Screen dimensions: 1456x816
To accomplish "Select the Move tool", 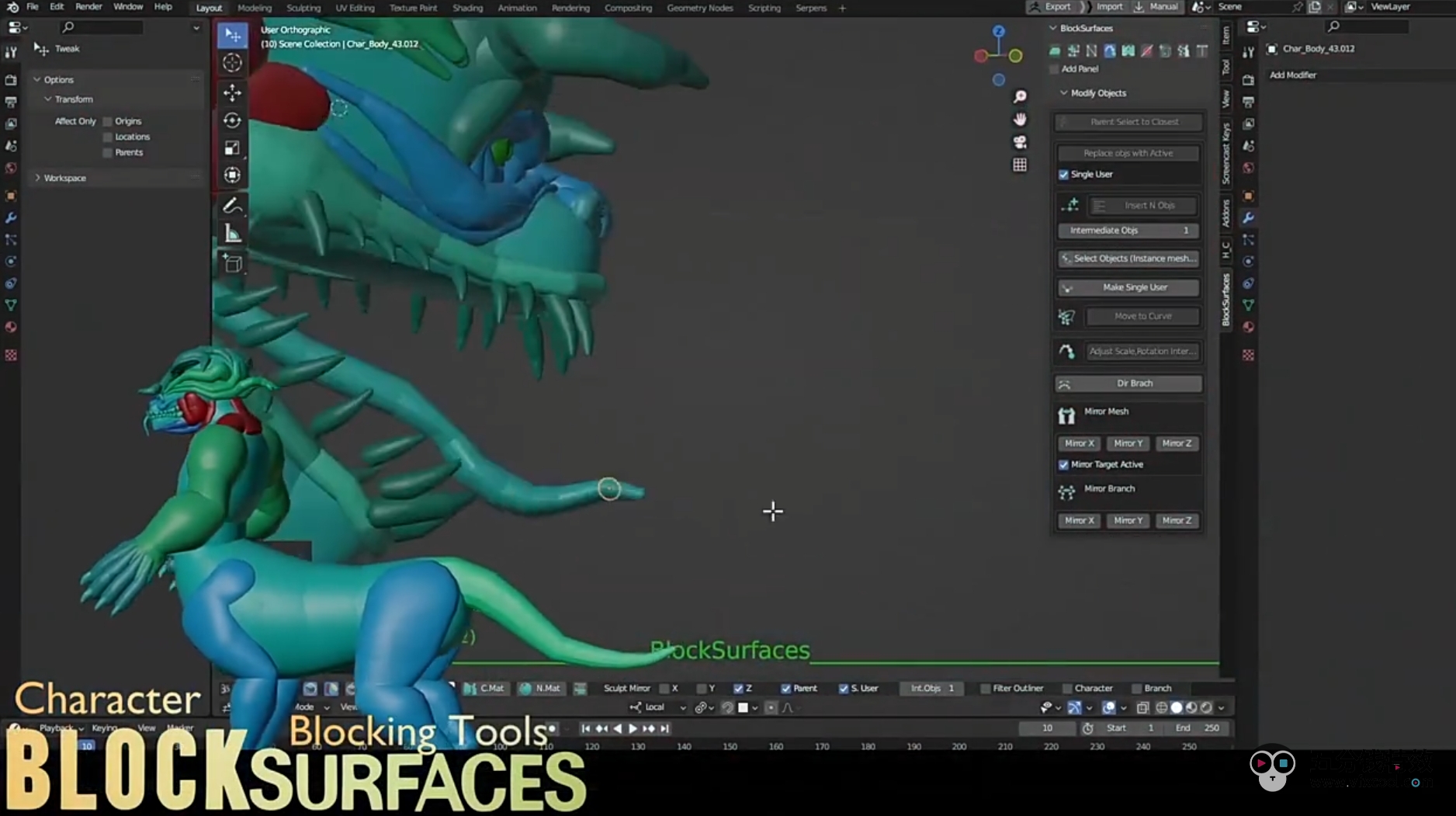I will click(x=232, y=92).
